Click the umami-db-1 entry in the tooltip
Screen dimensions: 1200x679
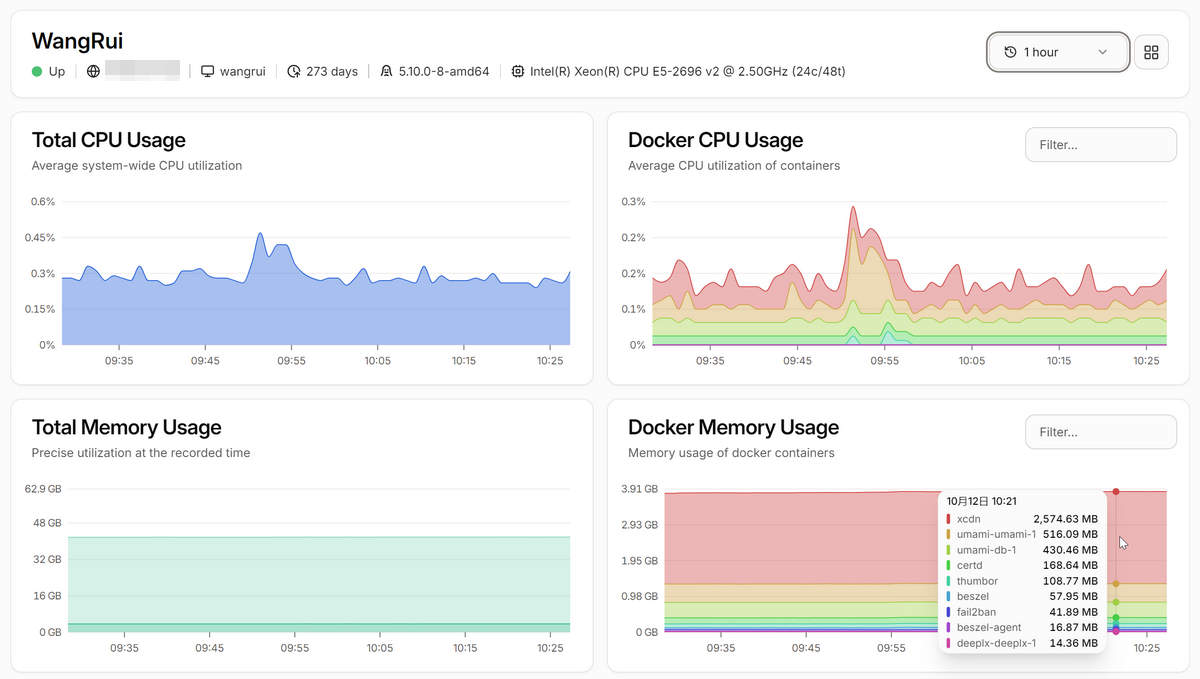[x=986, y=550]
